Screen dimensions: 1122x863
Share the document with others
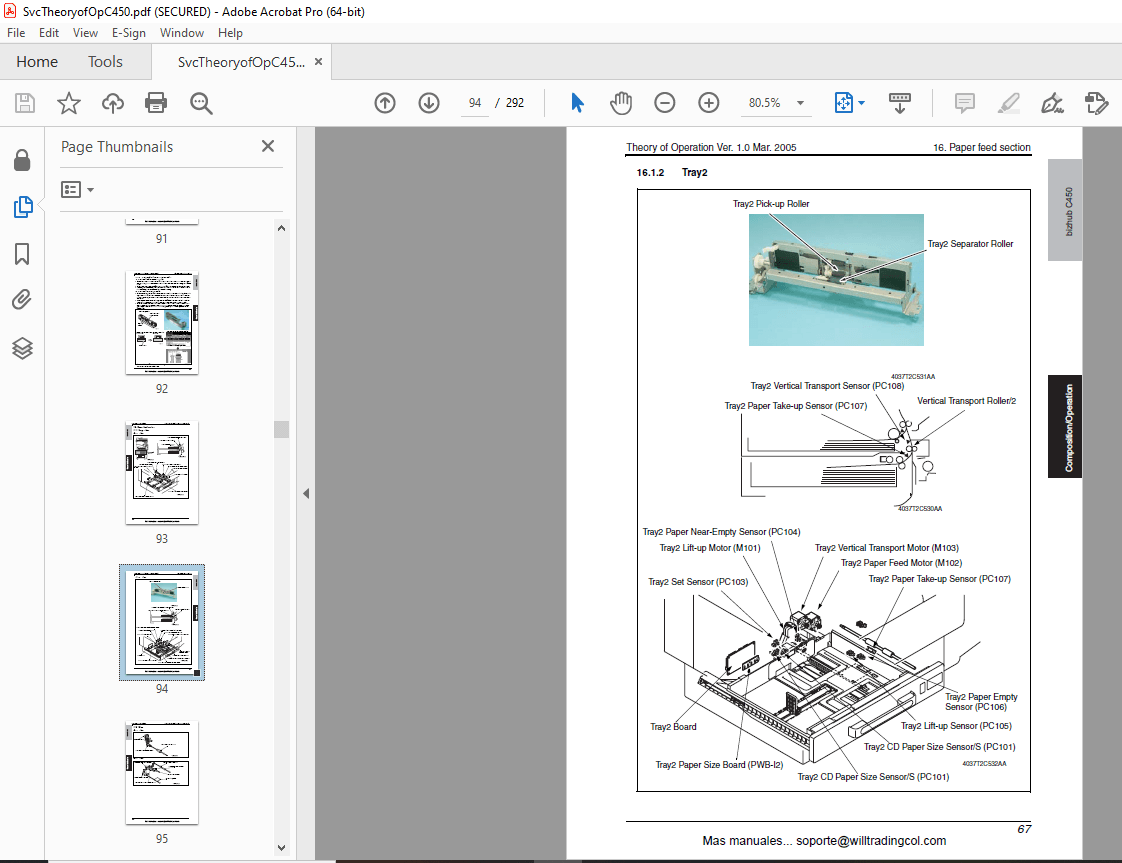point(1096,102)
